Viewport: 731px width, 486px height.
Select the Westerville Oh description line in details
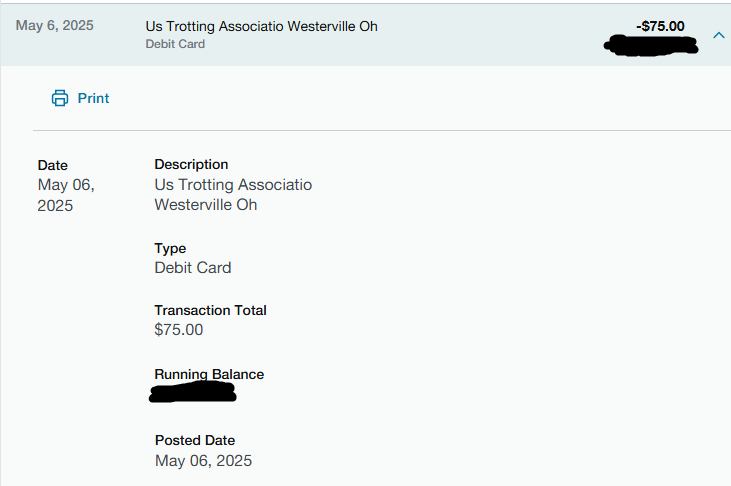206,205
